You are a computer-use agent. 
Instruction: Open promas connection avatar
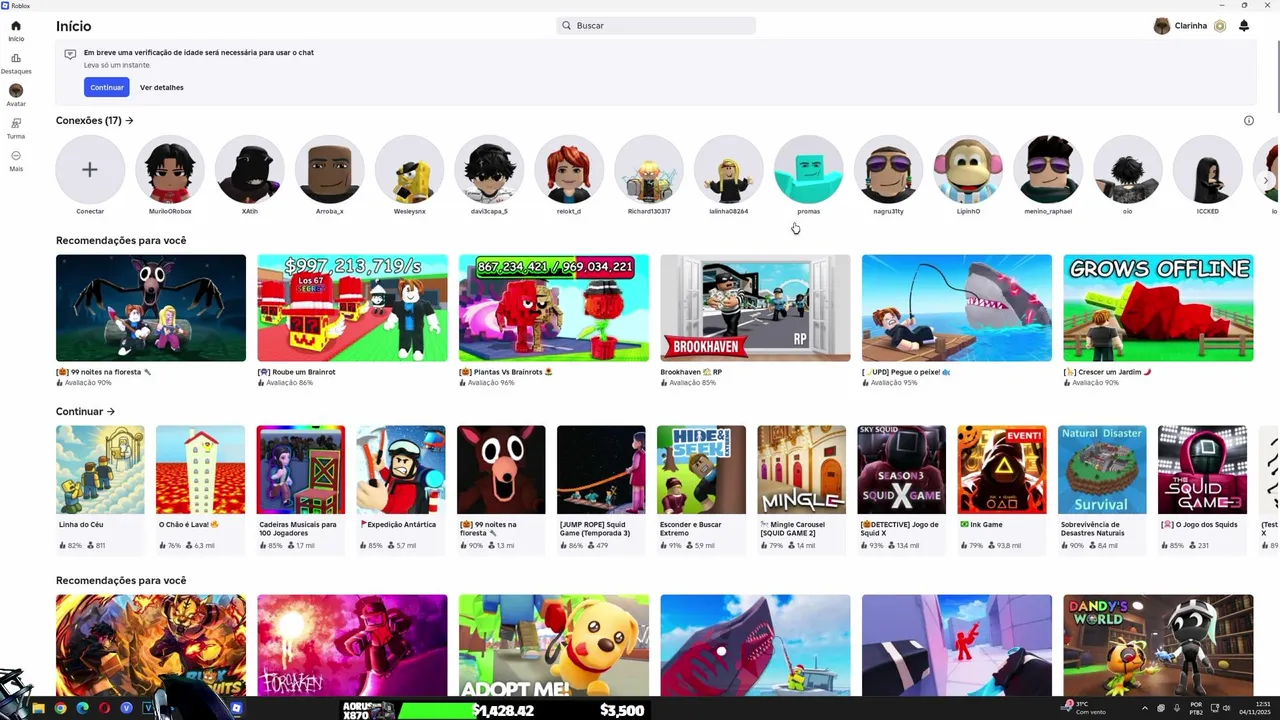click(809, 170)
